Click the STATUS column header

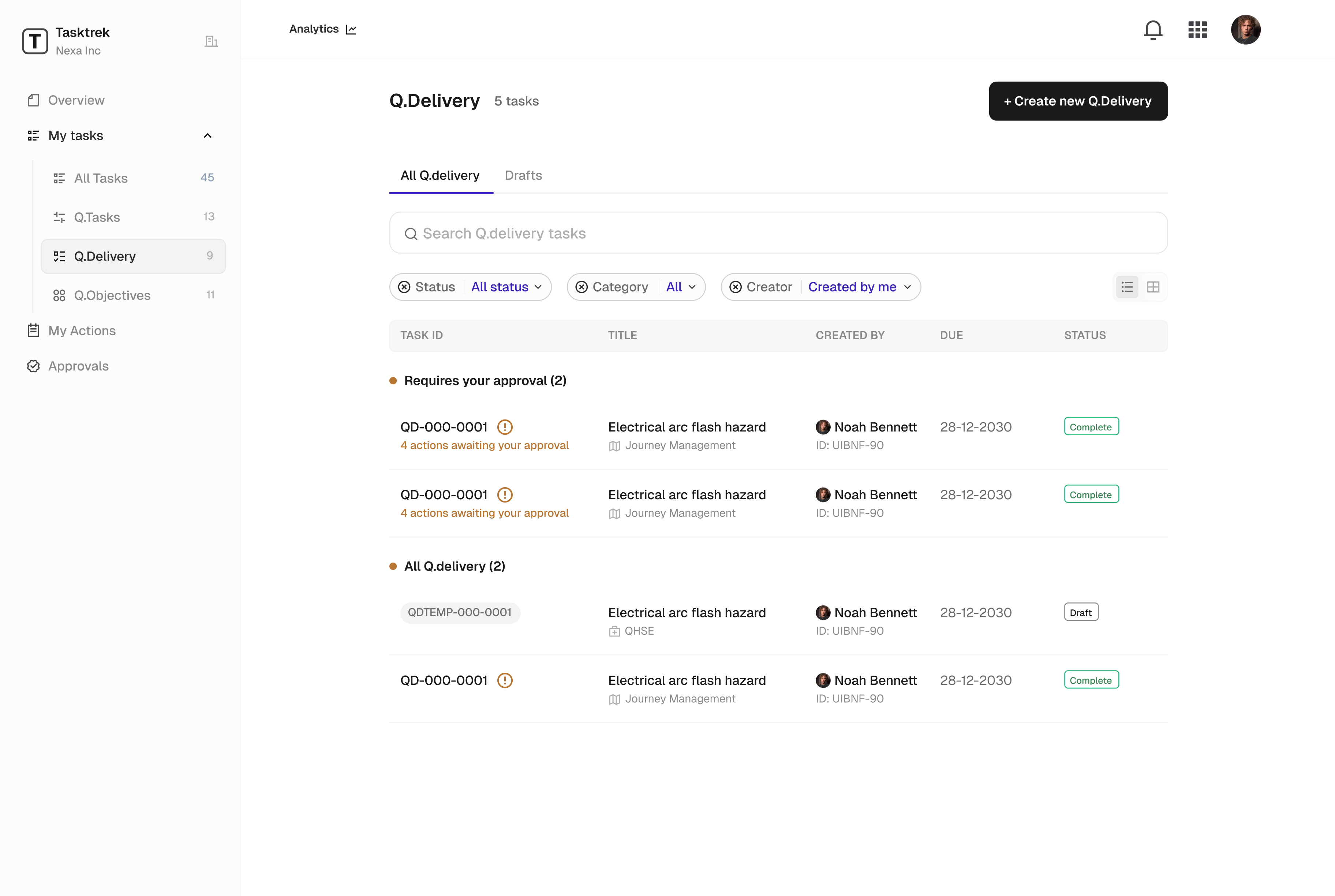point(1085,335)
